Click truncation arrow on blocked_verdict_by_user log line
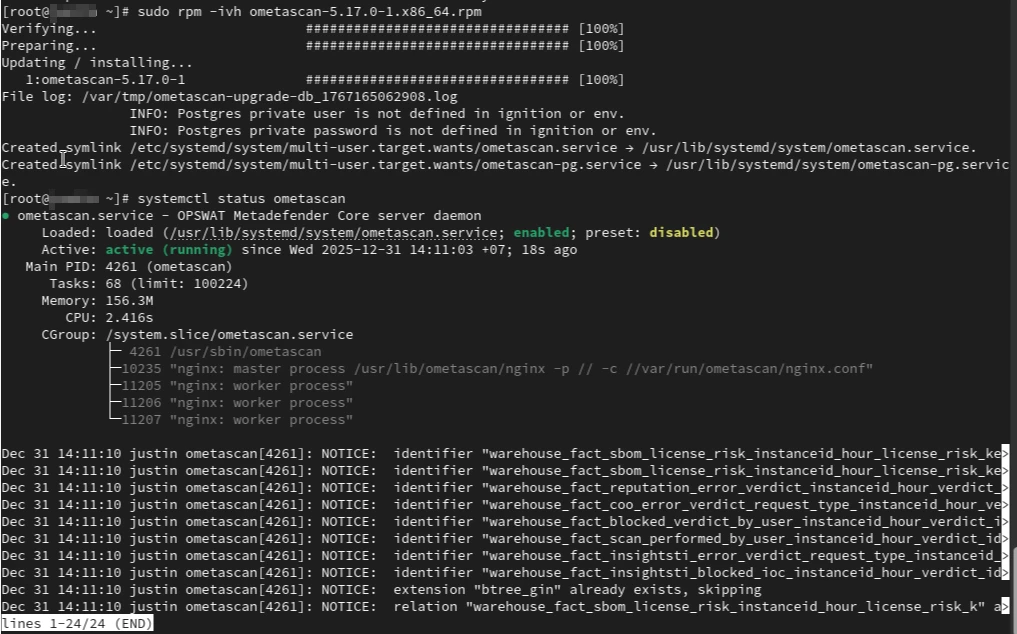The width and height of the screenshot is (1017, 634). point(1004,522)
